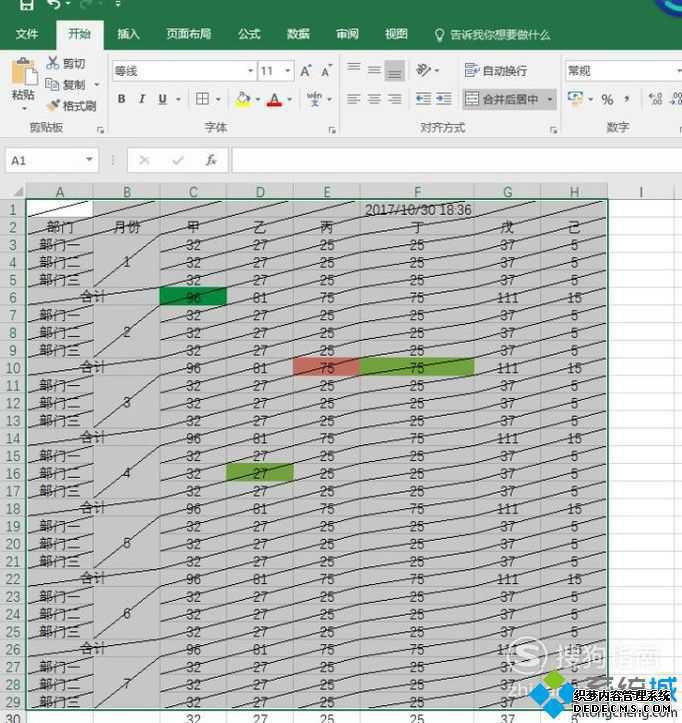
Task: Increase indent icon
Action: tap(444, 99)
